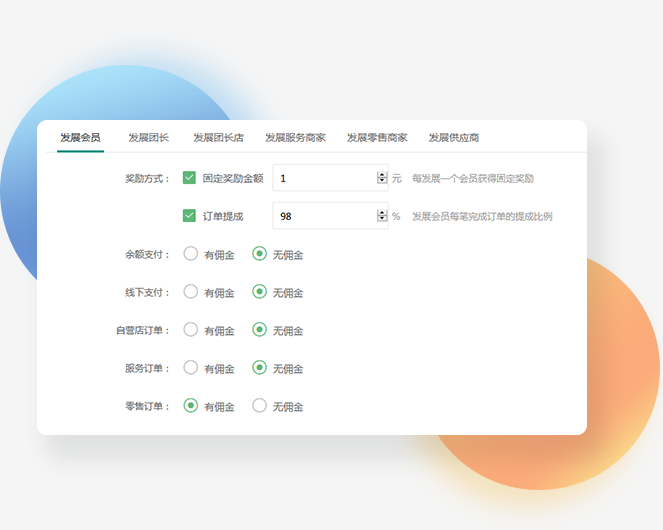Click the active 发展会员 tab
663x530 pixels.
point(80,137)
